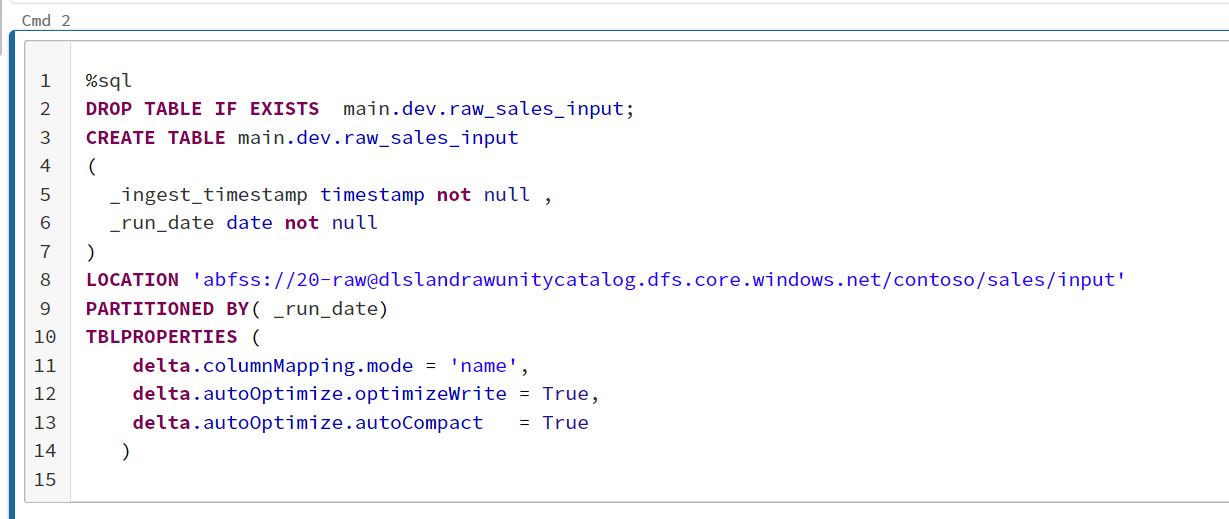The image size is (1229, 519).
Task: Click the CREATE TABLE keywords on line 3
Action: pyautogui.click(x=156, y=138)
